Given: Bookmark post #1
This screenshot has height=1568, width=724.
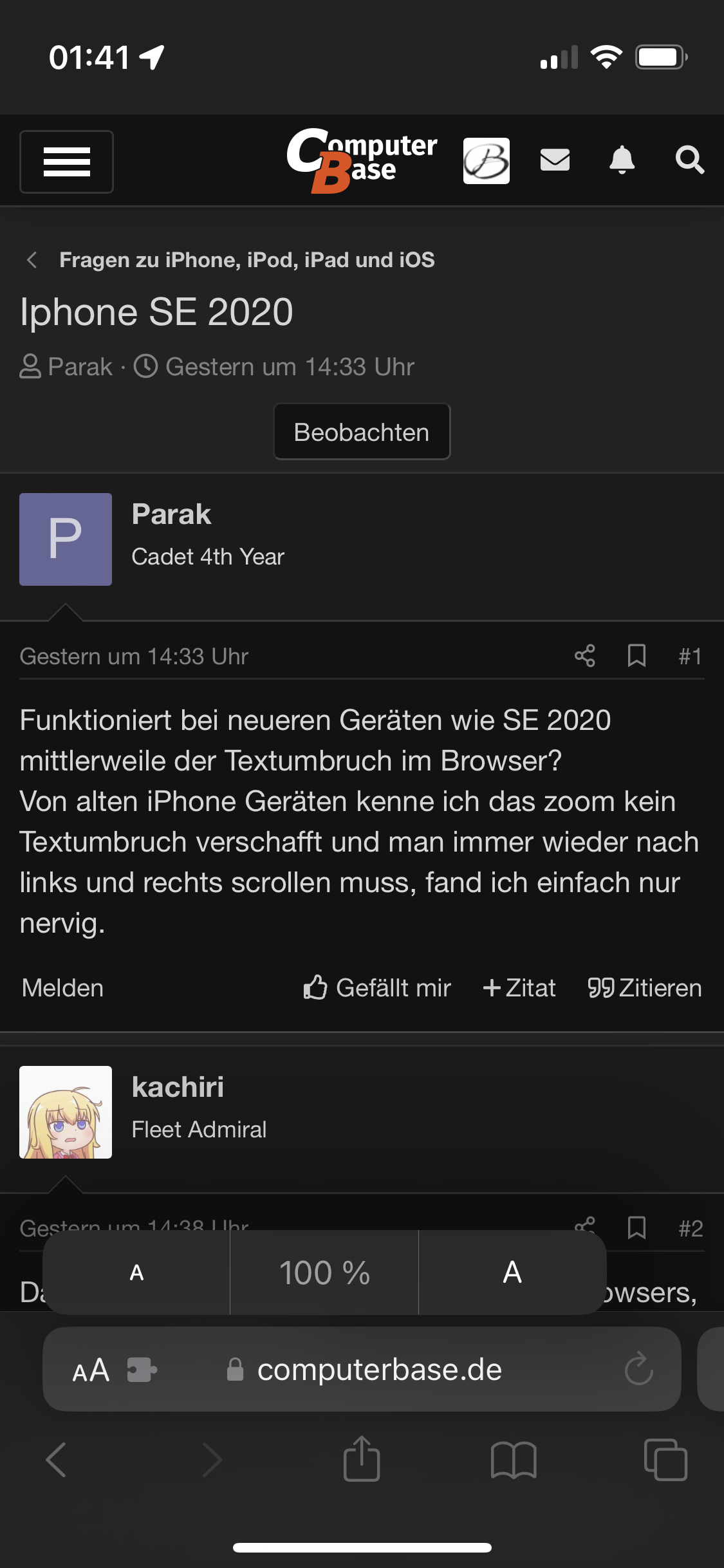Looking at the screenshot, I should click(x=636, y=656).
